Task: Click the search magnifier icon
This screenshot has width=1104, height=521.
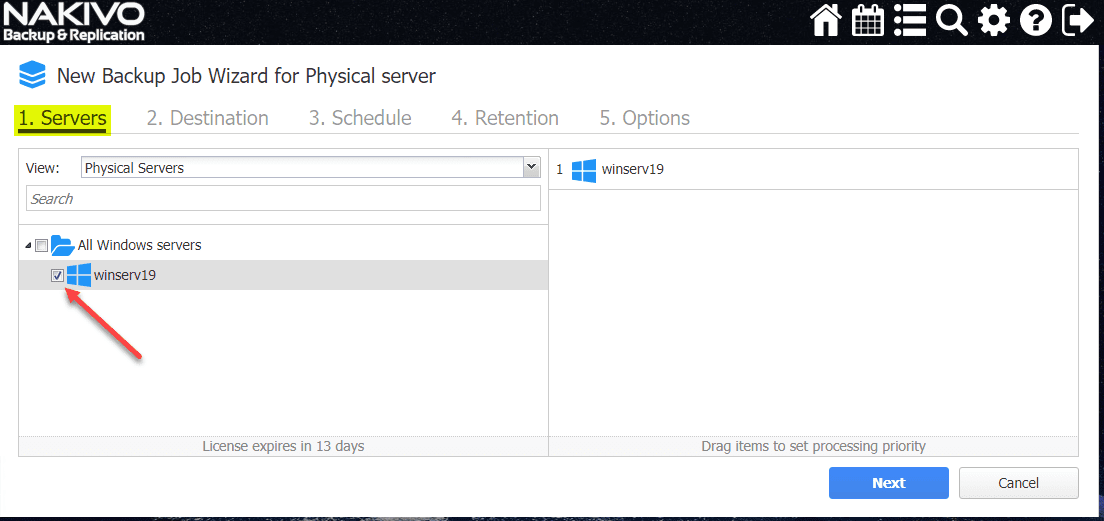Action: click(x=952, y=20)
